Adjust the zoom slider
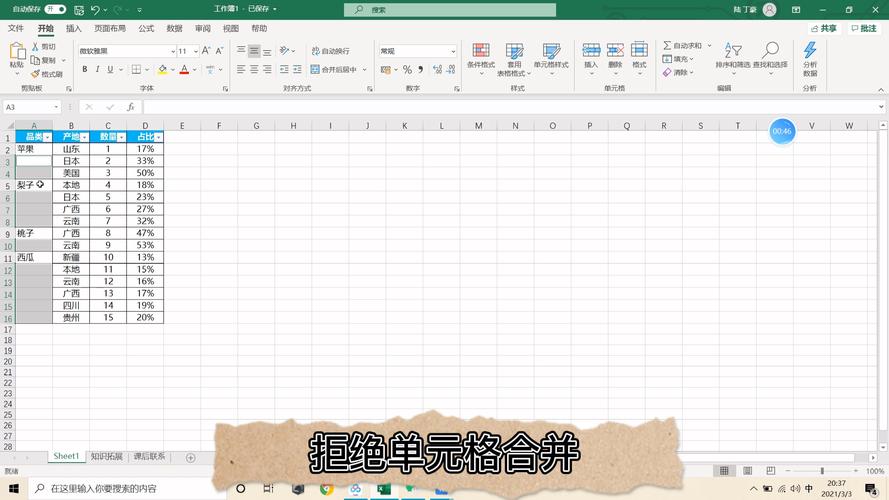Image resolution: width=889 pixels, height=500 pixels. pyautogui.click(x=822, y=471)
